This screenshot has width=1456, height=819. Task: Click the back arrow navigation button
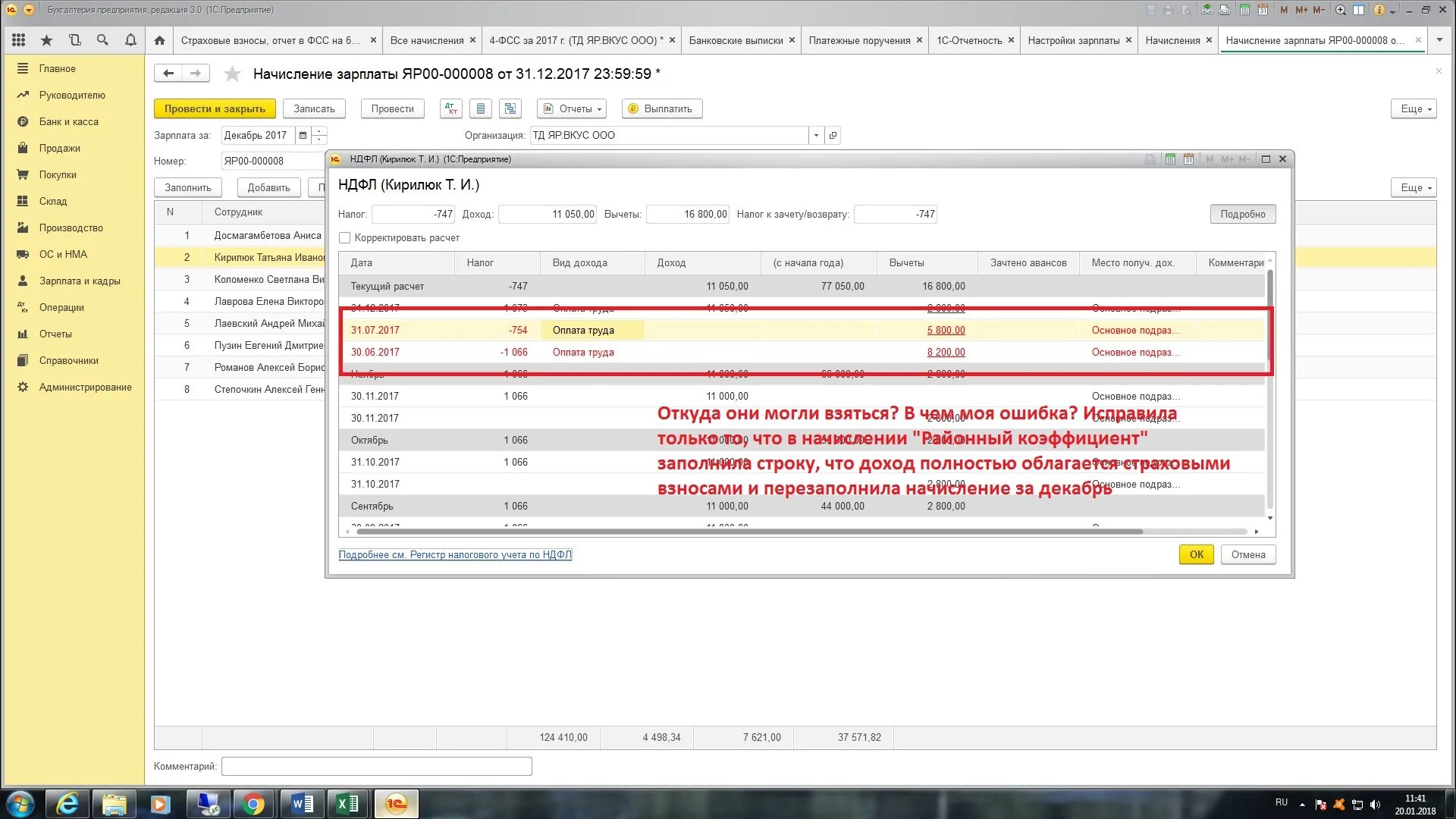pyautogui.click(x=168, y=74)
